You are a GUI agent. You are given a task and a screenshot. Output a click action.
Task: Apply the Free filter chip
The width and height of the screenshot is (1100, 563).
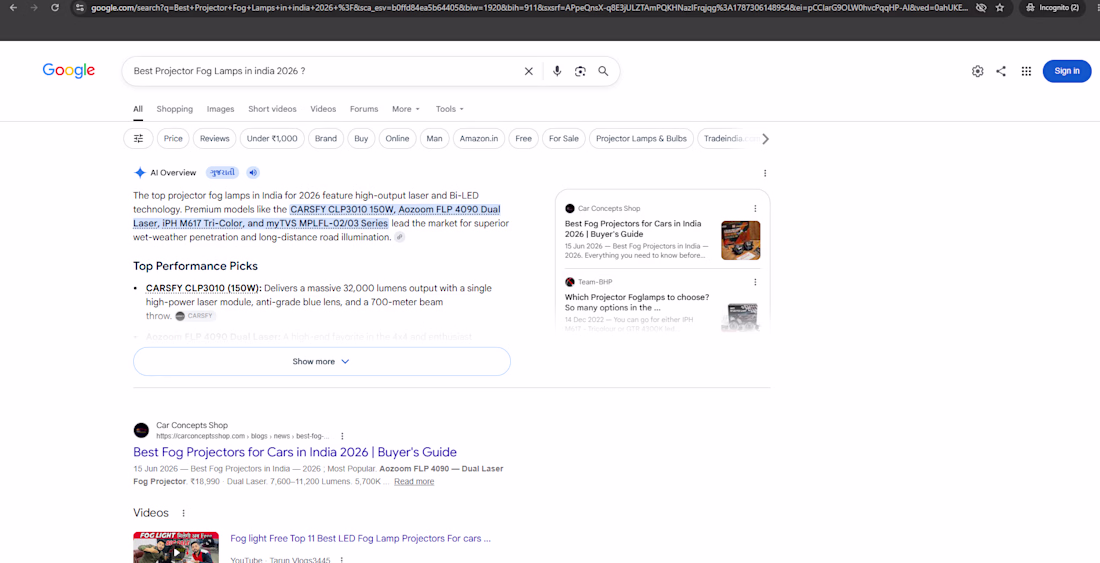[523, 139]
